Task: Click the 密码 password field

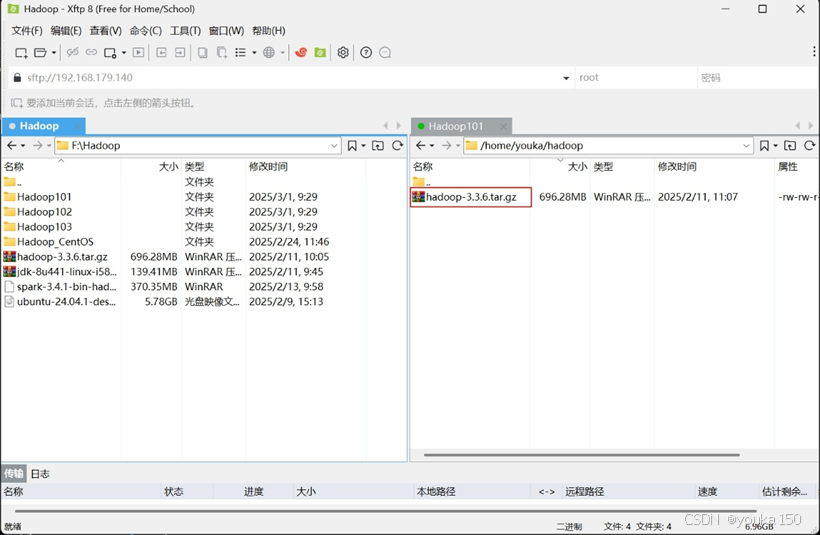Action: click(x=757, y=77)
